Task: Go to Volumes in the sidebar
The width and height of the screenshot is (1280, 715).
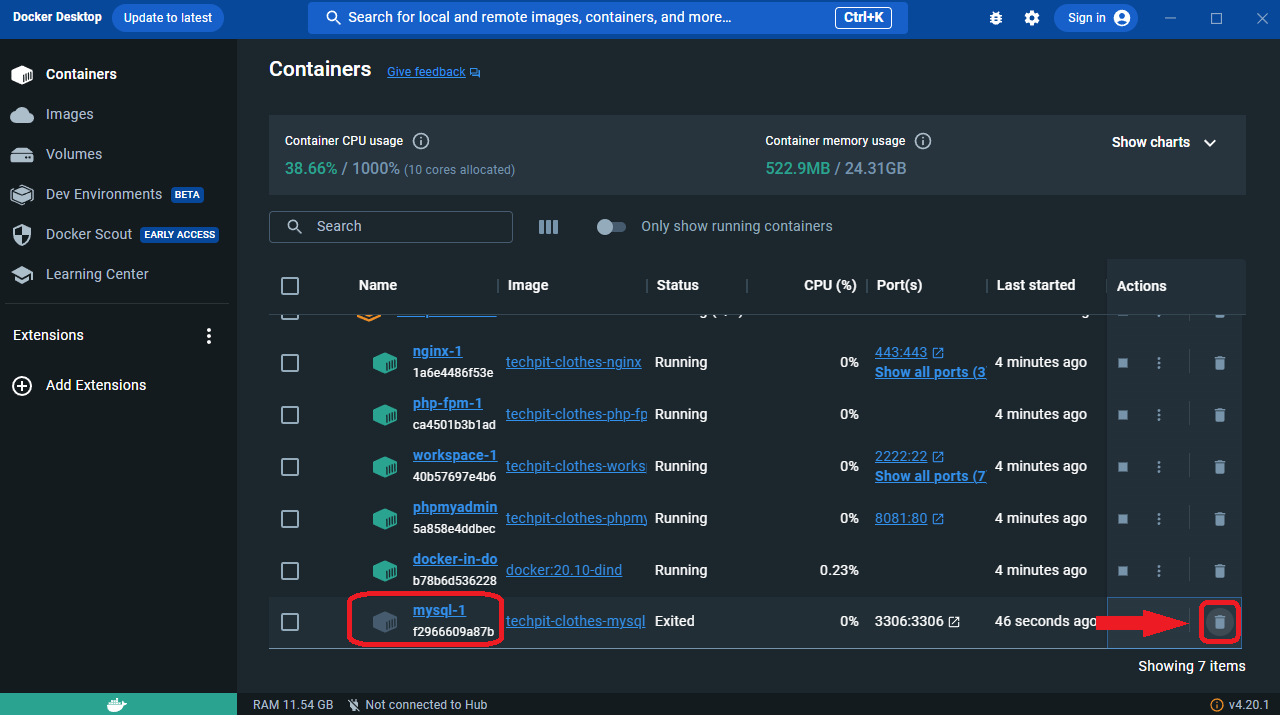Action: [73, 154]
